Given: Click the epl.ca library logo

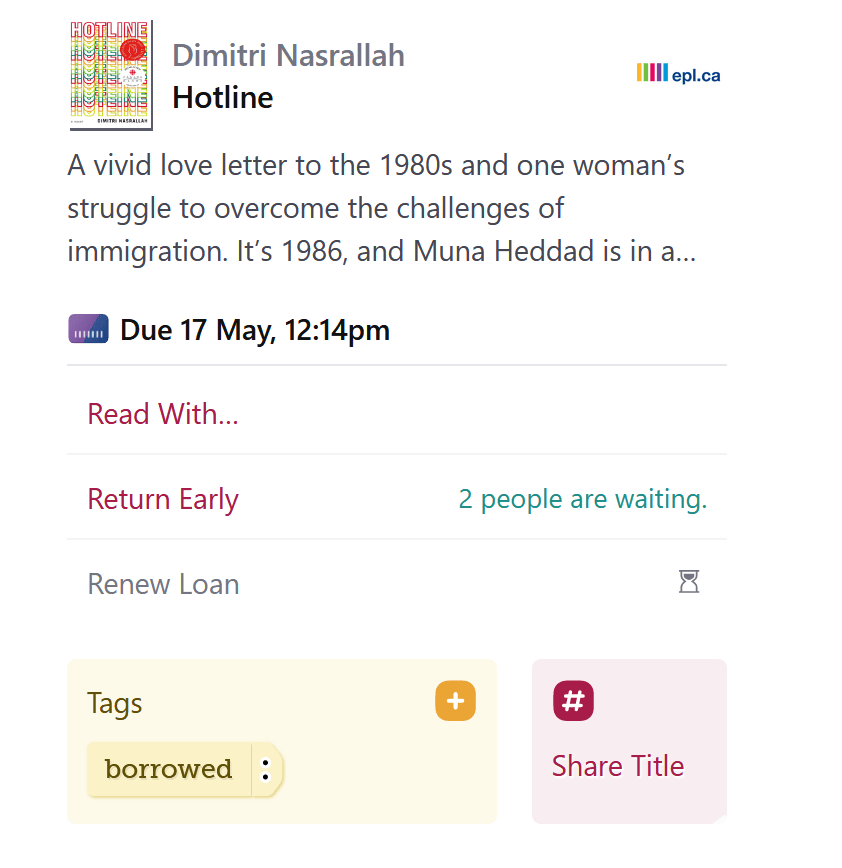Looking at the screenshot, I should click(x=678, y=73).
